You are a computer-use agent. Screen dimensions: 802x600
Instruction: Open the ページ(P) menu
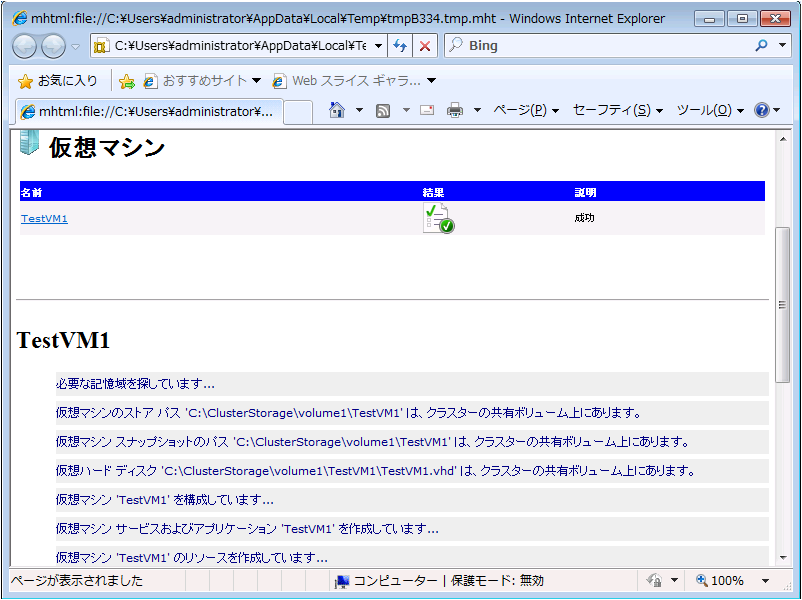click(525, 110)
